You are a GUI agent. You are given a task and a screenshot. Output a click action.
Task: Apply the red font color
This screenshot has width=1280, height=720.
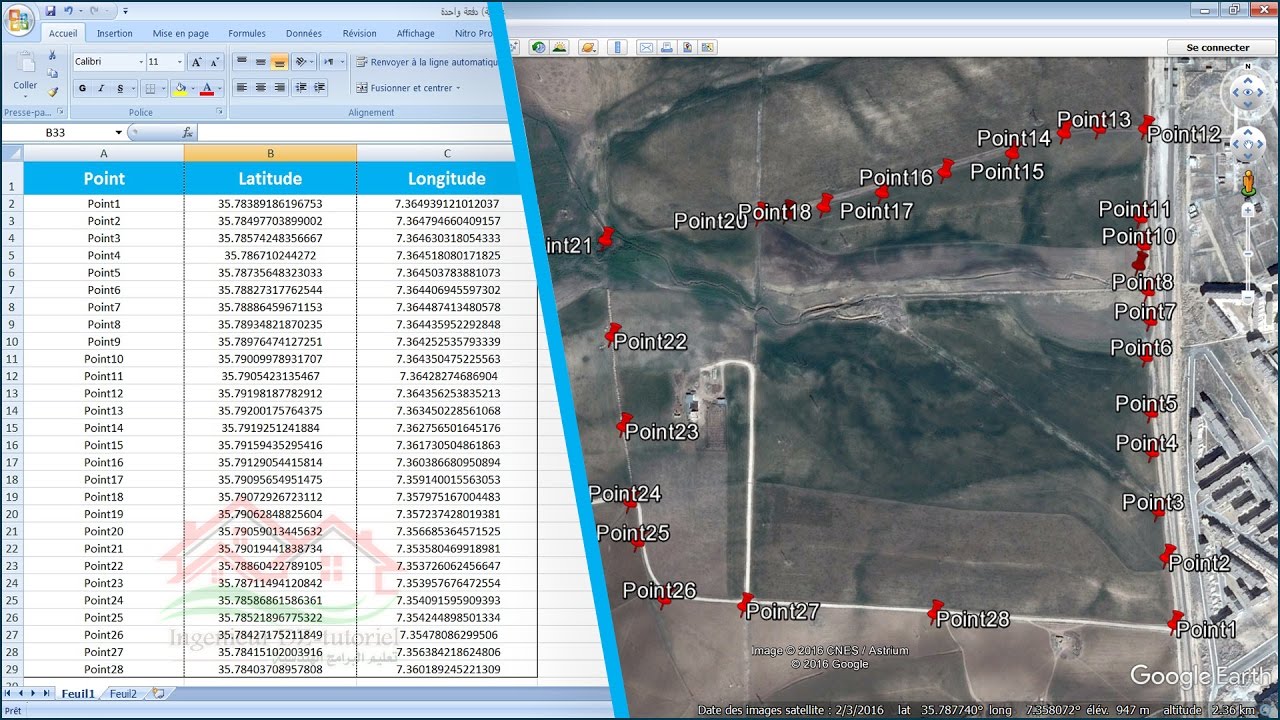pos(206,88)
